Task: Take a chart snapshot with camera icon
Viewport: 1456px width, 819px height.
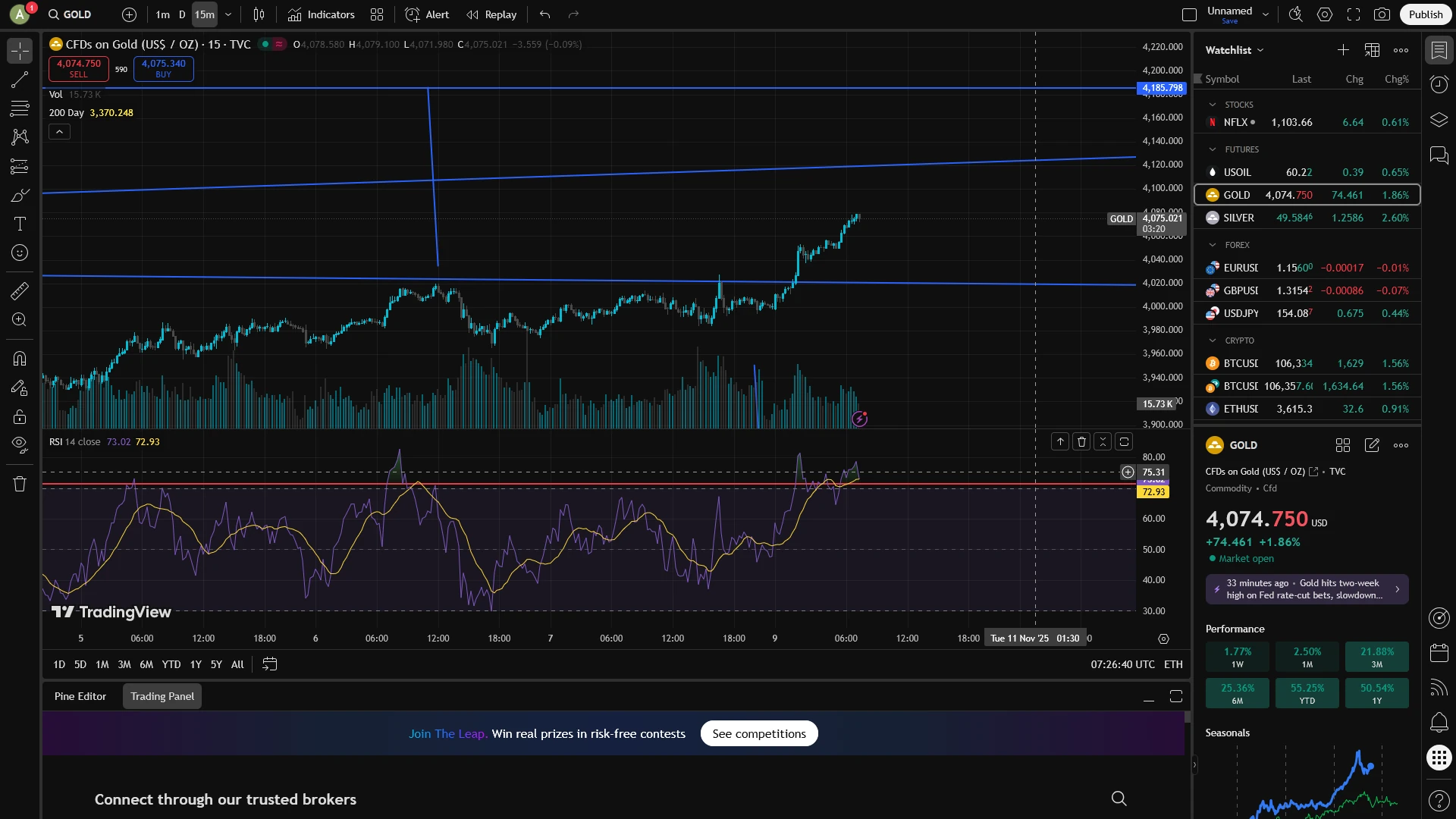Action: point(1382,14)
